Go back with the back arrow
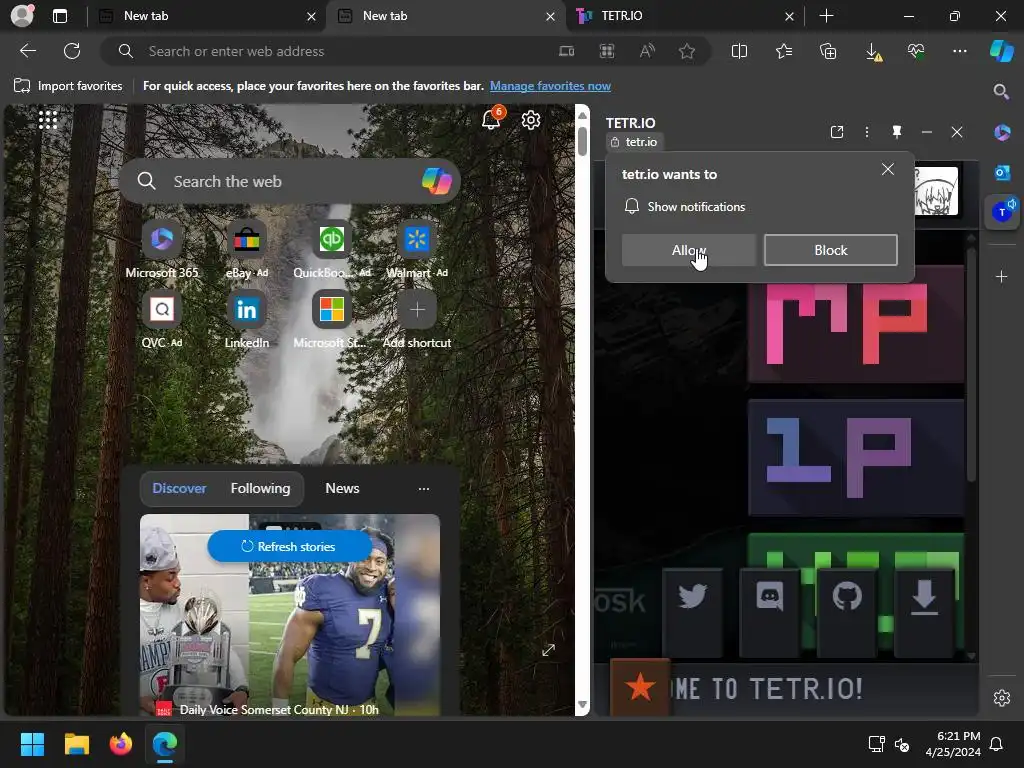Screen dimensions: 1024x768 coord(28,51)
